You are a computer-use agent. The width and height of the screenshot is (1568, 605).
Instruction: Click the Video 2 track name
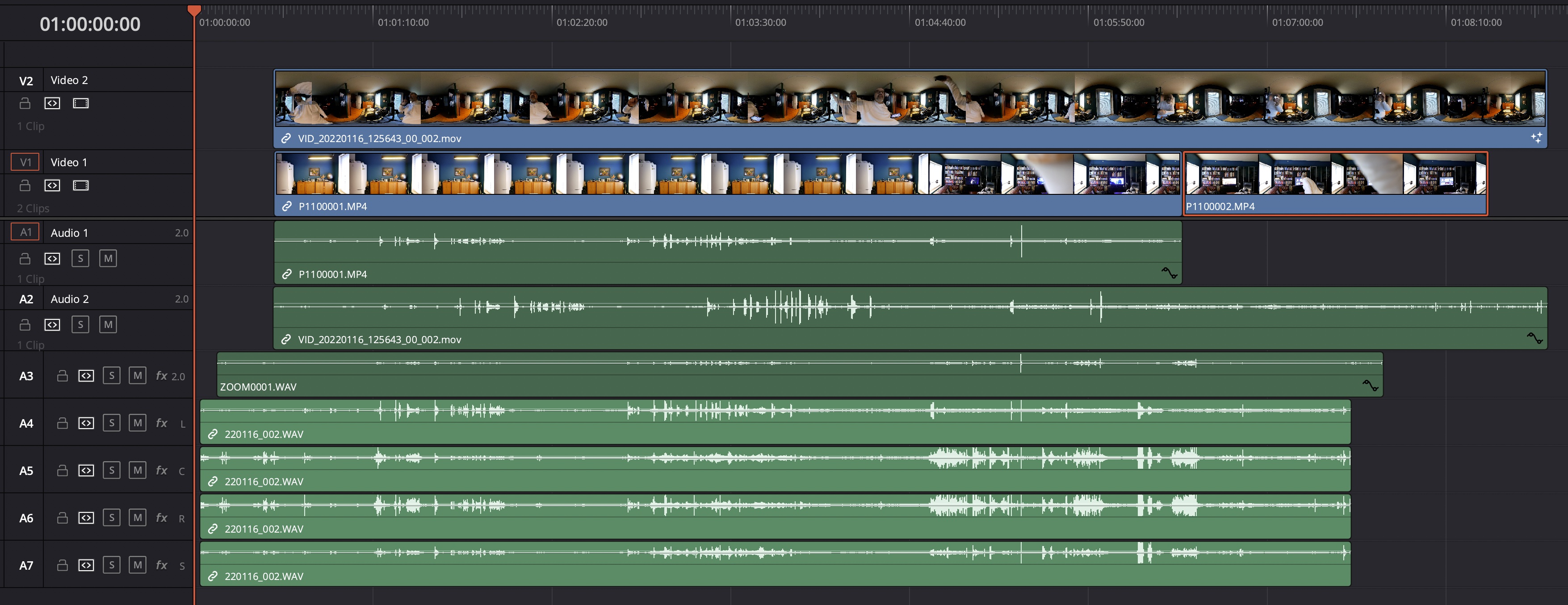pos(69,80)
